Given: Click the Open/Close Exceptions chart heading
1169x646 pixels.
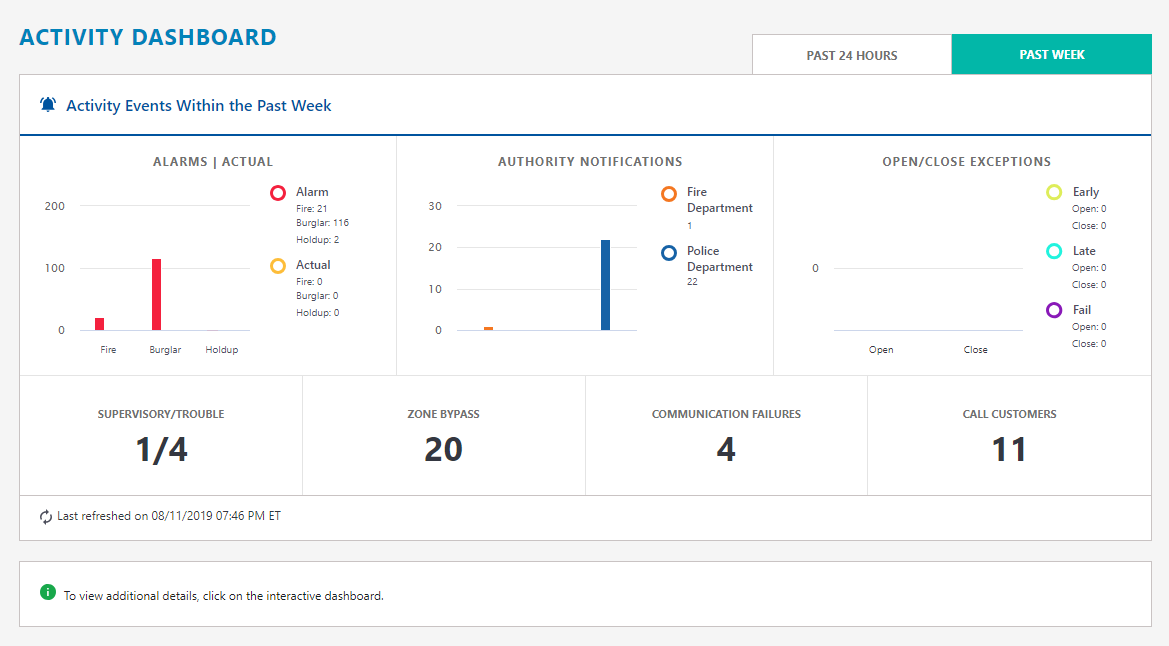Looking at the screenshot, I should [966, 161].
